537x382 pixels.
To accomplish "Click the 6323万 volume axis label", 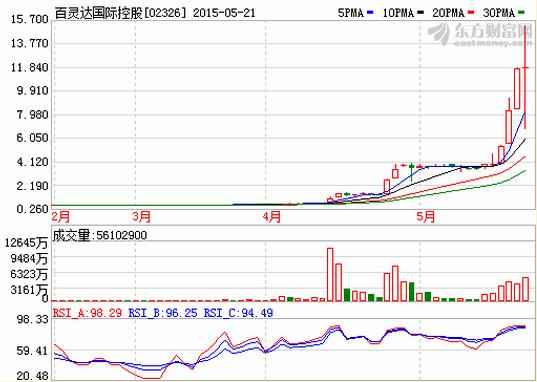I will pyautogui.click(x=29, y=274).
